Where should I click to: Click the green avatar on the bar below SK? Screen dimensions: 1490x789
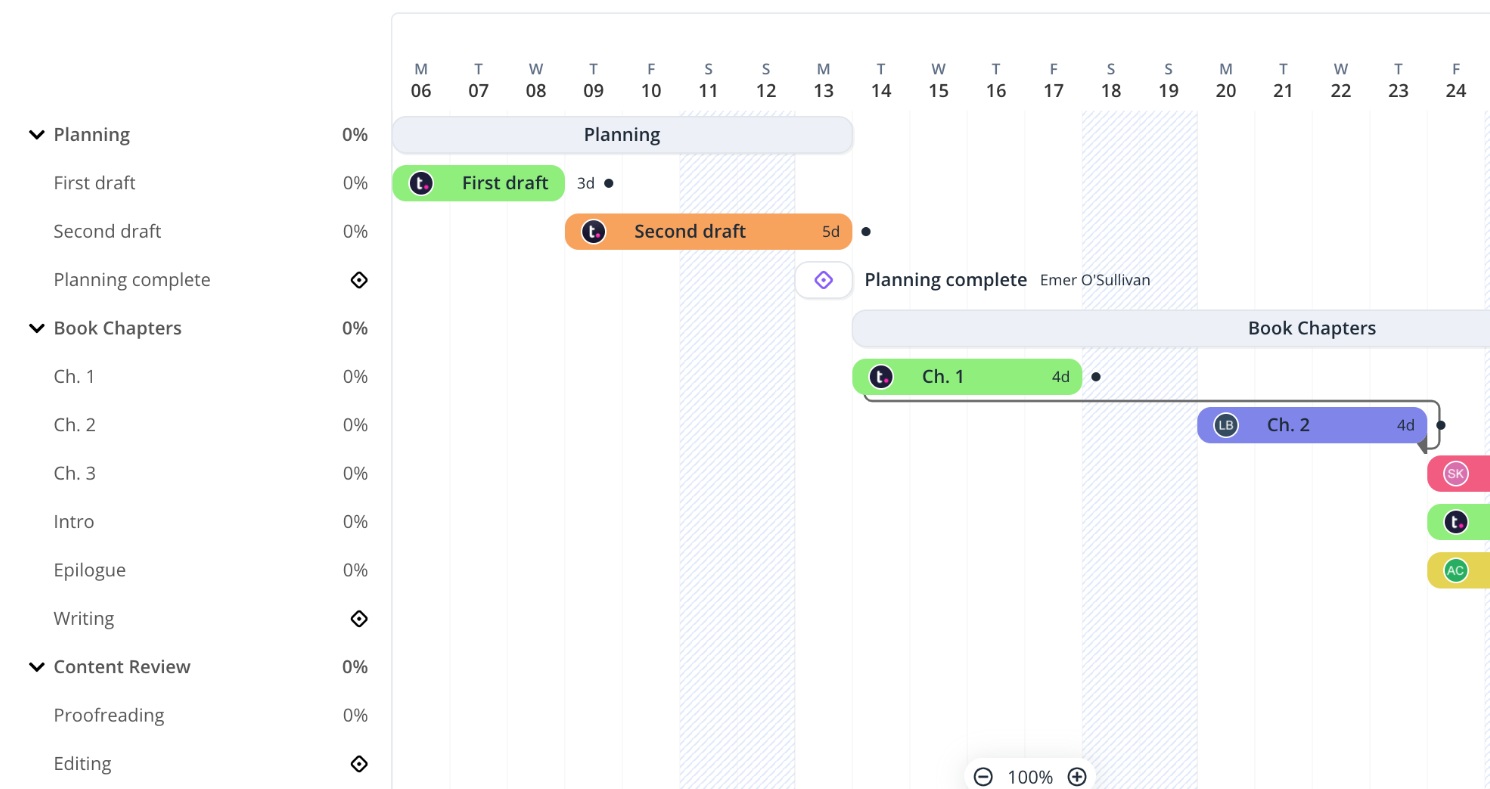1456,521
